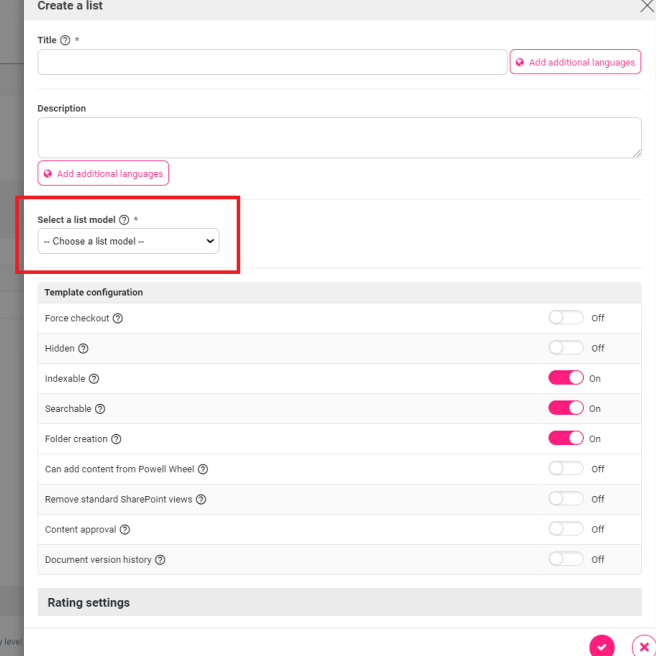Open the Choose a list model dropdown
This screenshot has width=656, height=656.
point(128,241)
